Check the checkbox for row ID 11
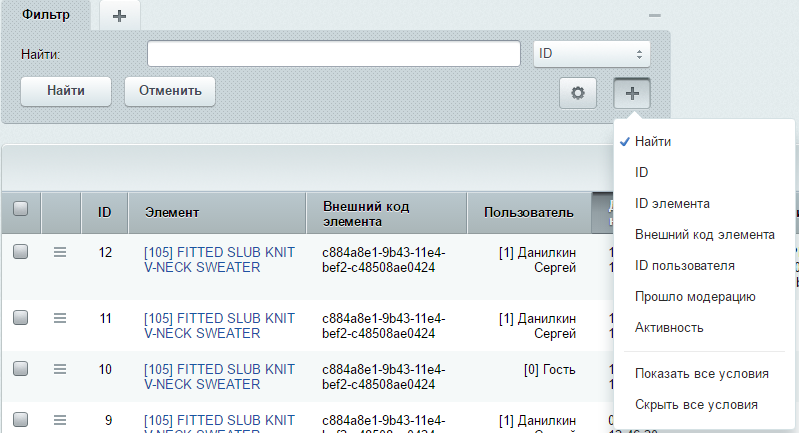This screenshot has height=433, width=799. point(20,318)
